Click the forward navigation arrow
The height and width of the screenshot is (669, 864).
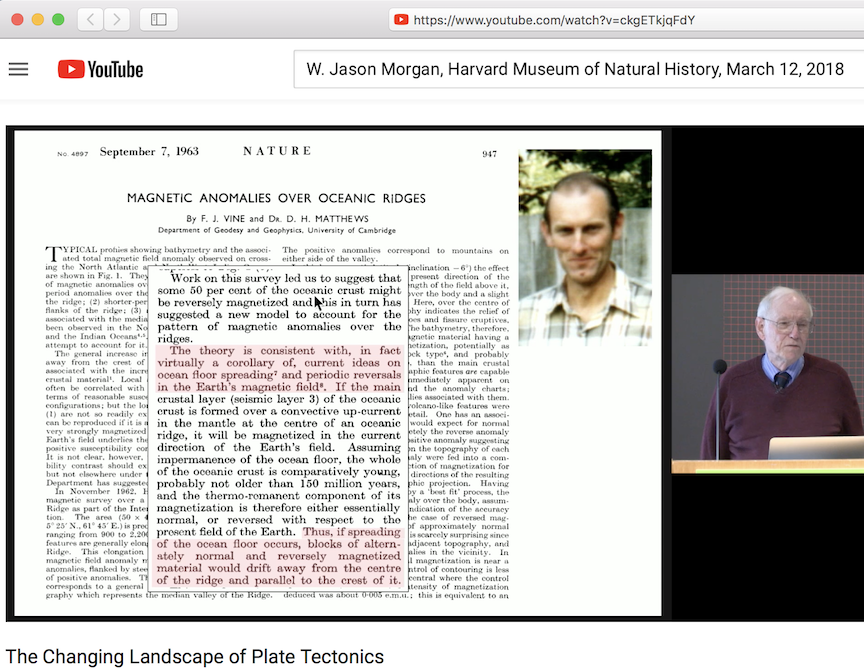click(114, 18)
